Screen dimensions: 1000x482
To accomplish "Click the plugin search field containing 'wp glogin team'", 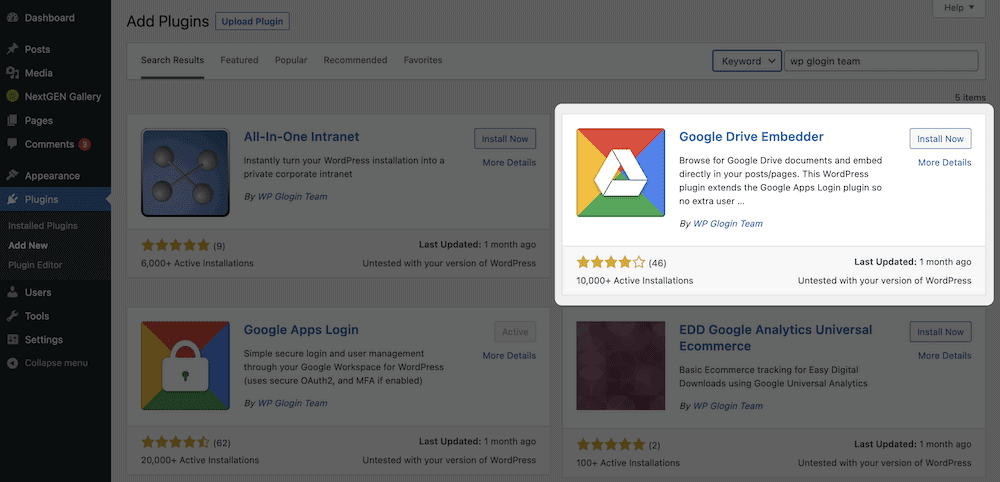I will [x=881, y=61].
